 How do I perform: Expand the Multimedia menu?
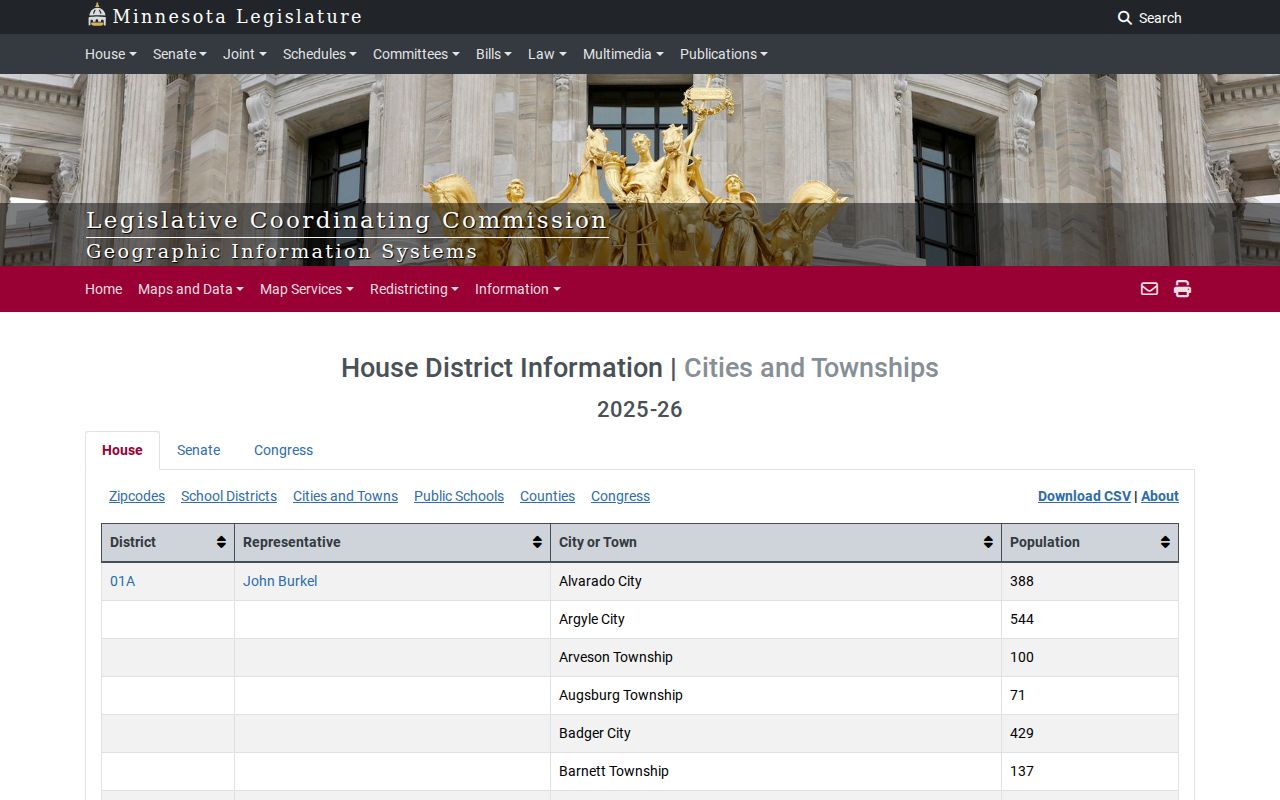tap(623, 54)
